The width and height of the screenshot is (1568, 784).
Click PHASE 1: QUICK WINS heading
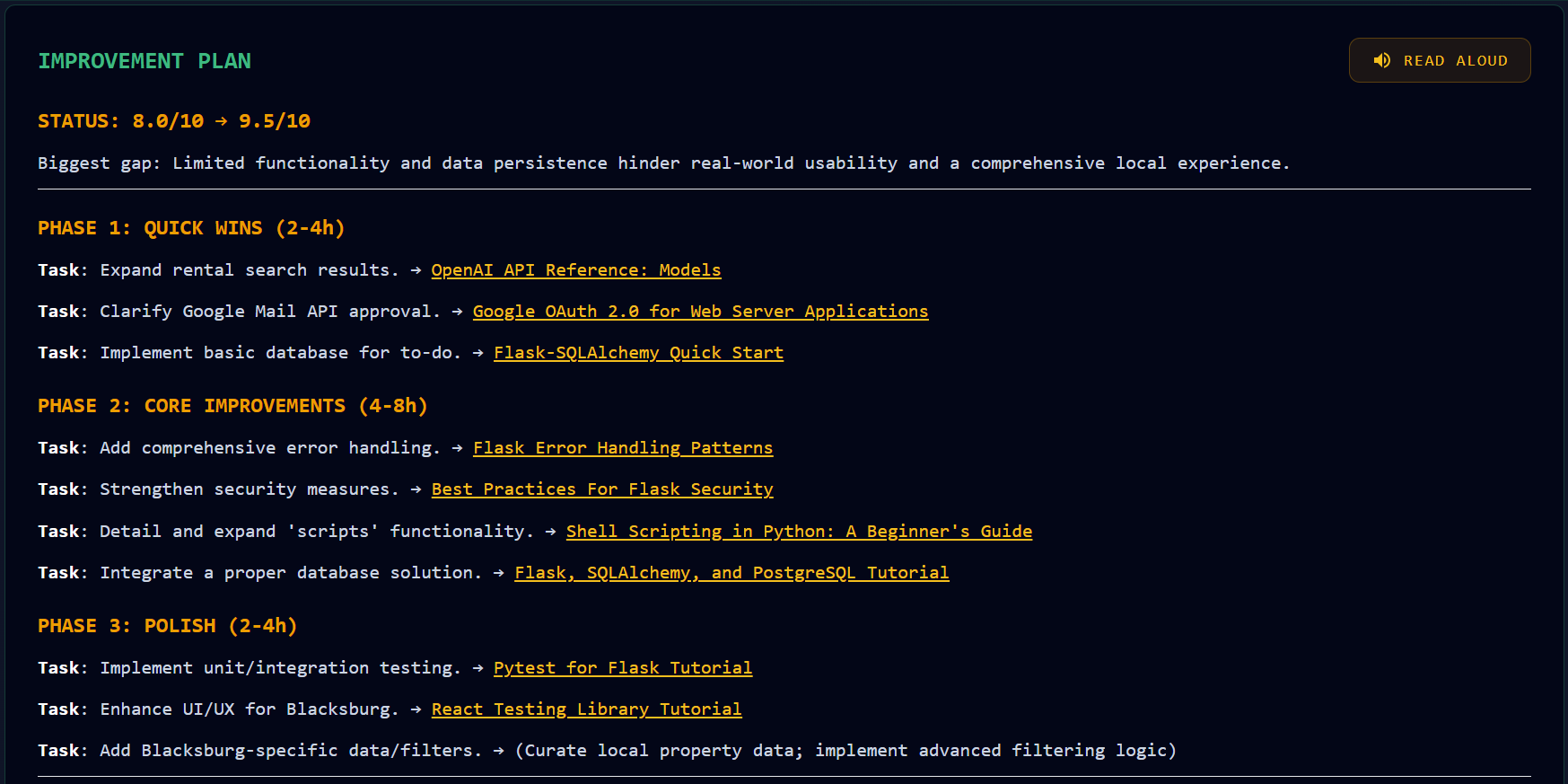point(191,228)
